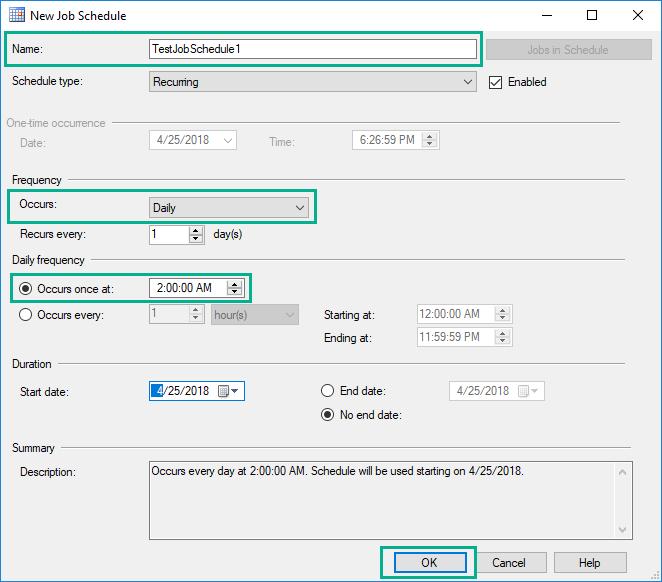662x582 pixels.
Task: Toggle the Enabled checkbox
Action: [495, 82]
